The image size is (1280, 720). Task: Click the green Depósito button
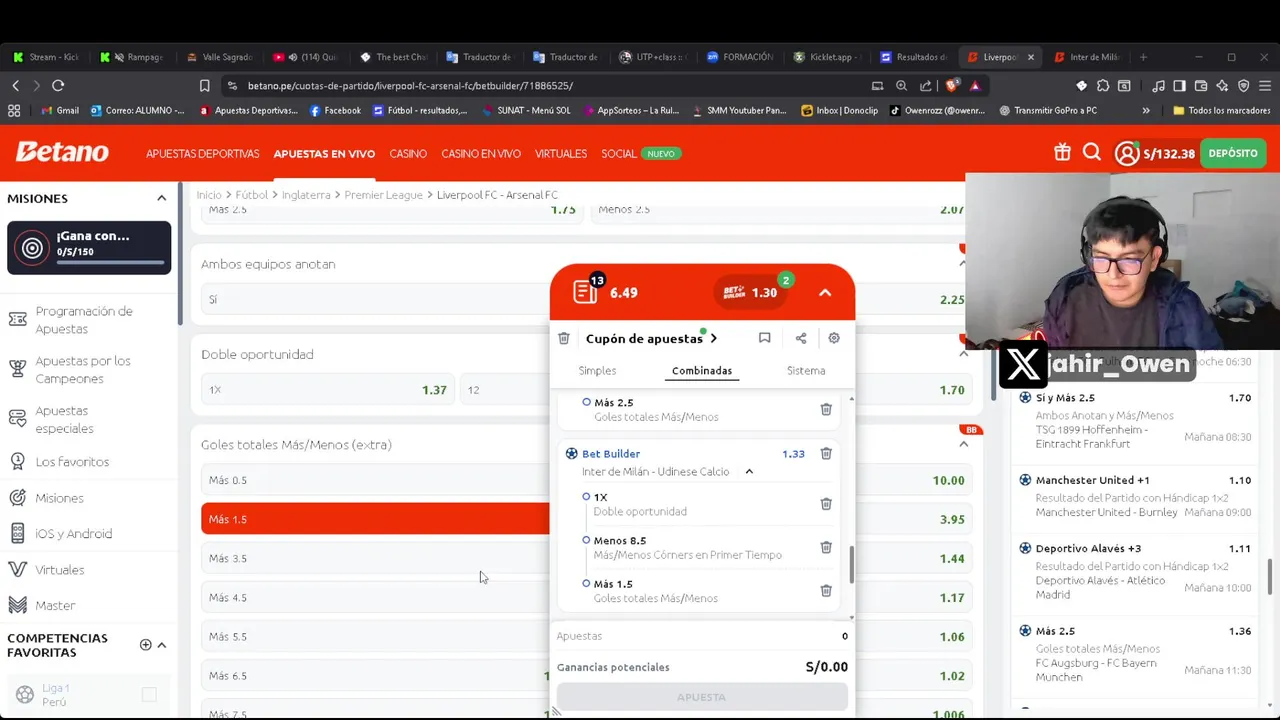click(x=1233, y=153)
